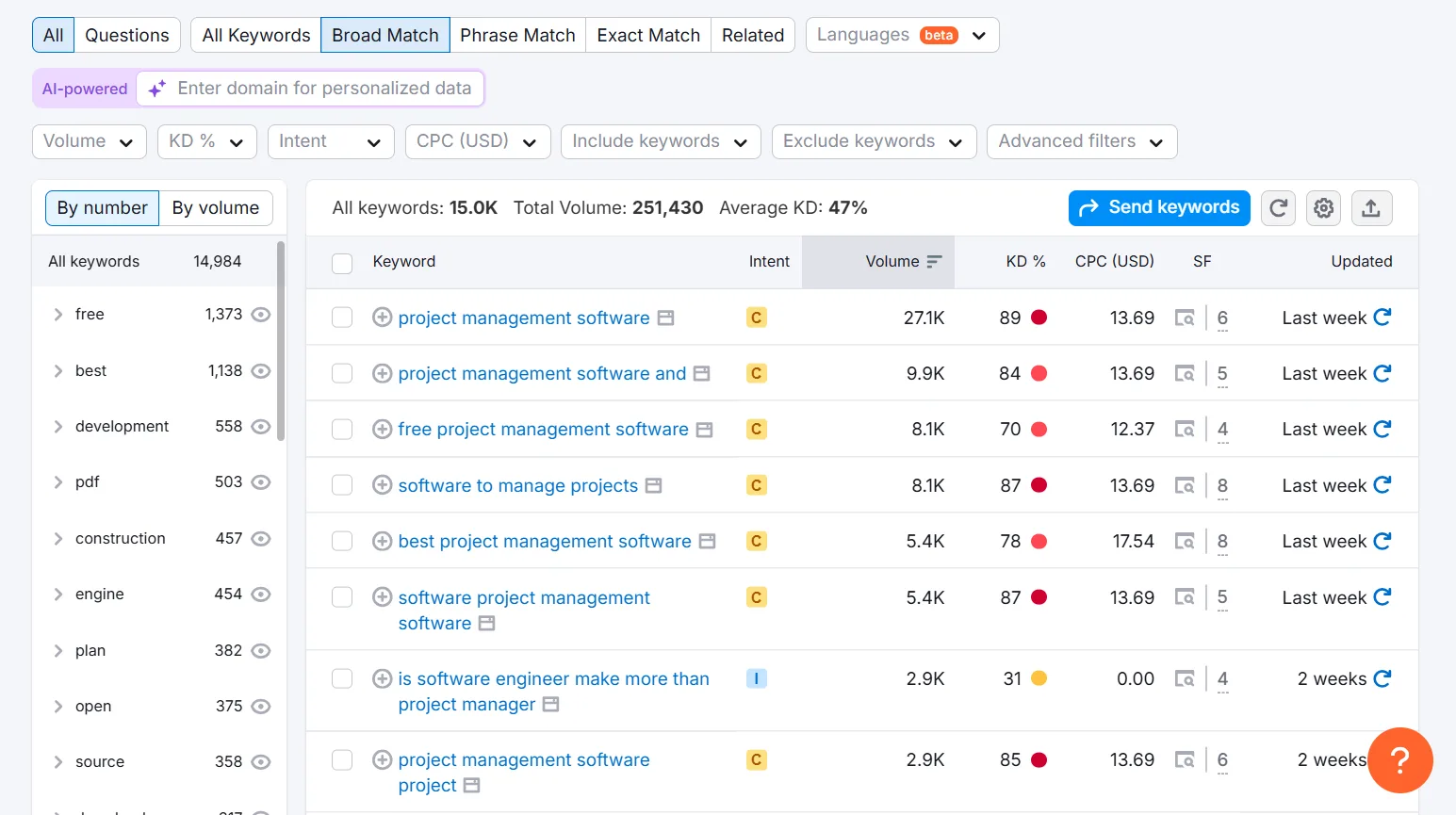Select checkbox for 'best project management software'
The image size is (1456, 815).
342,541
